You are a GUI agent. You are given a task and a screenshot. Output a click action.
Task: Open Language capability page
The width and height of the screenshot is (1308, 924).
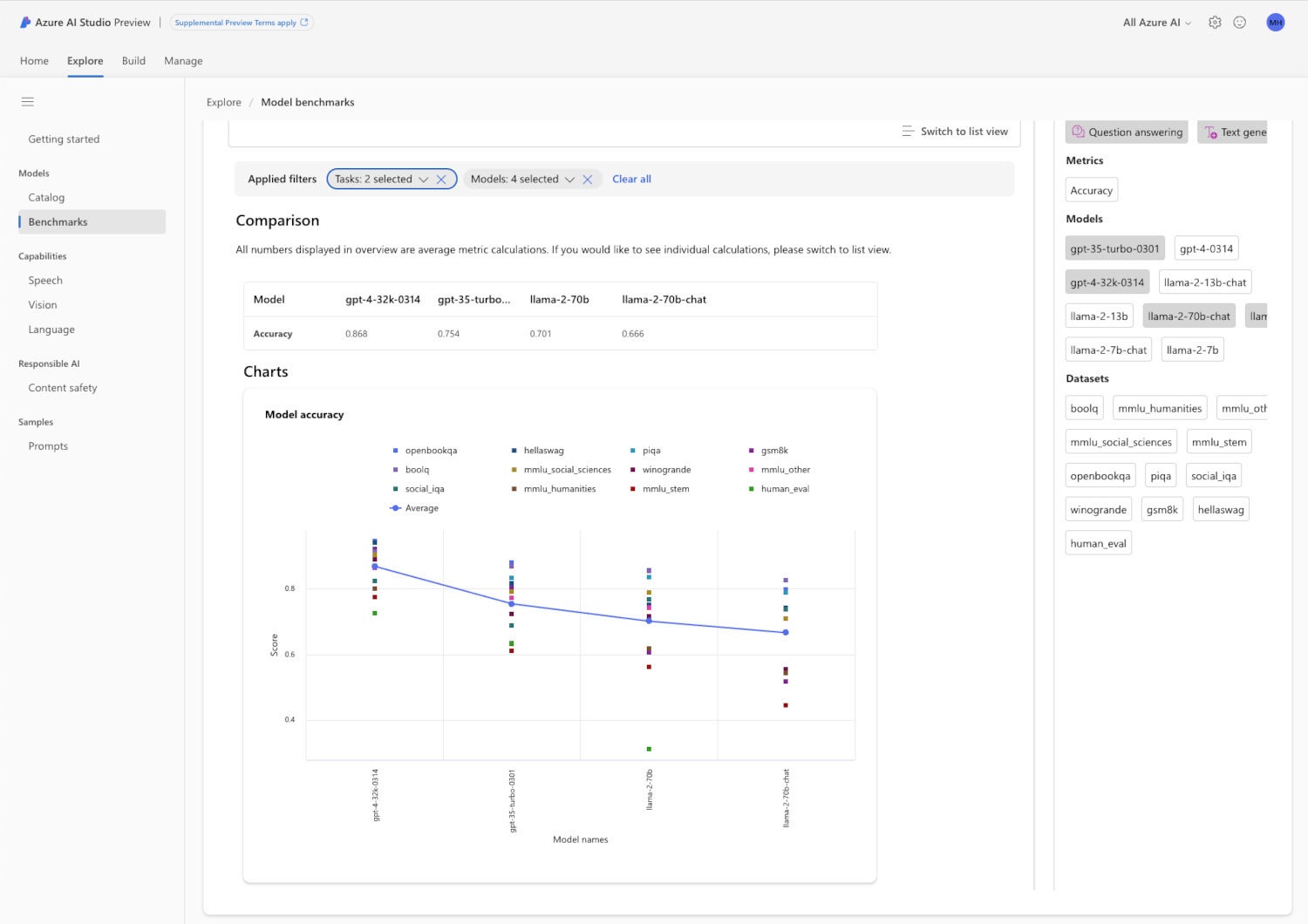pos(51,330)
